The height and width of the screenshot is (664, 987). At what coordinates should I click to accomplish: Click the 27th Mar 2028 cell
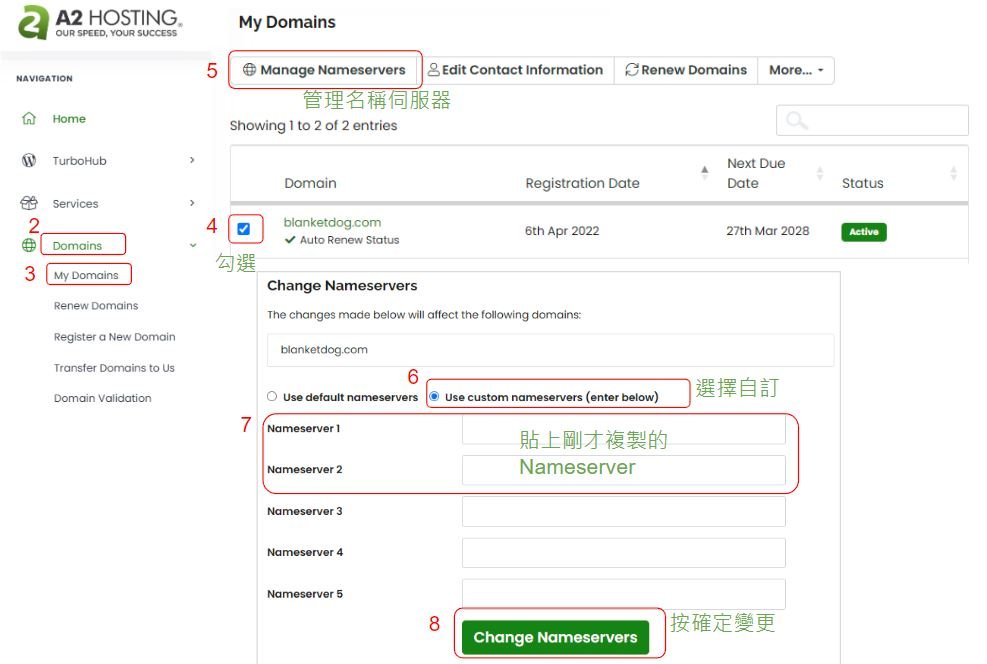tap(767, 231)
